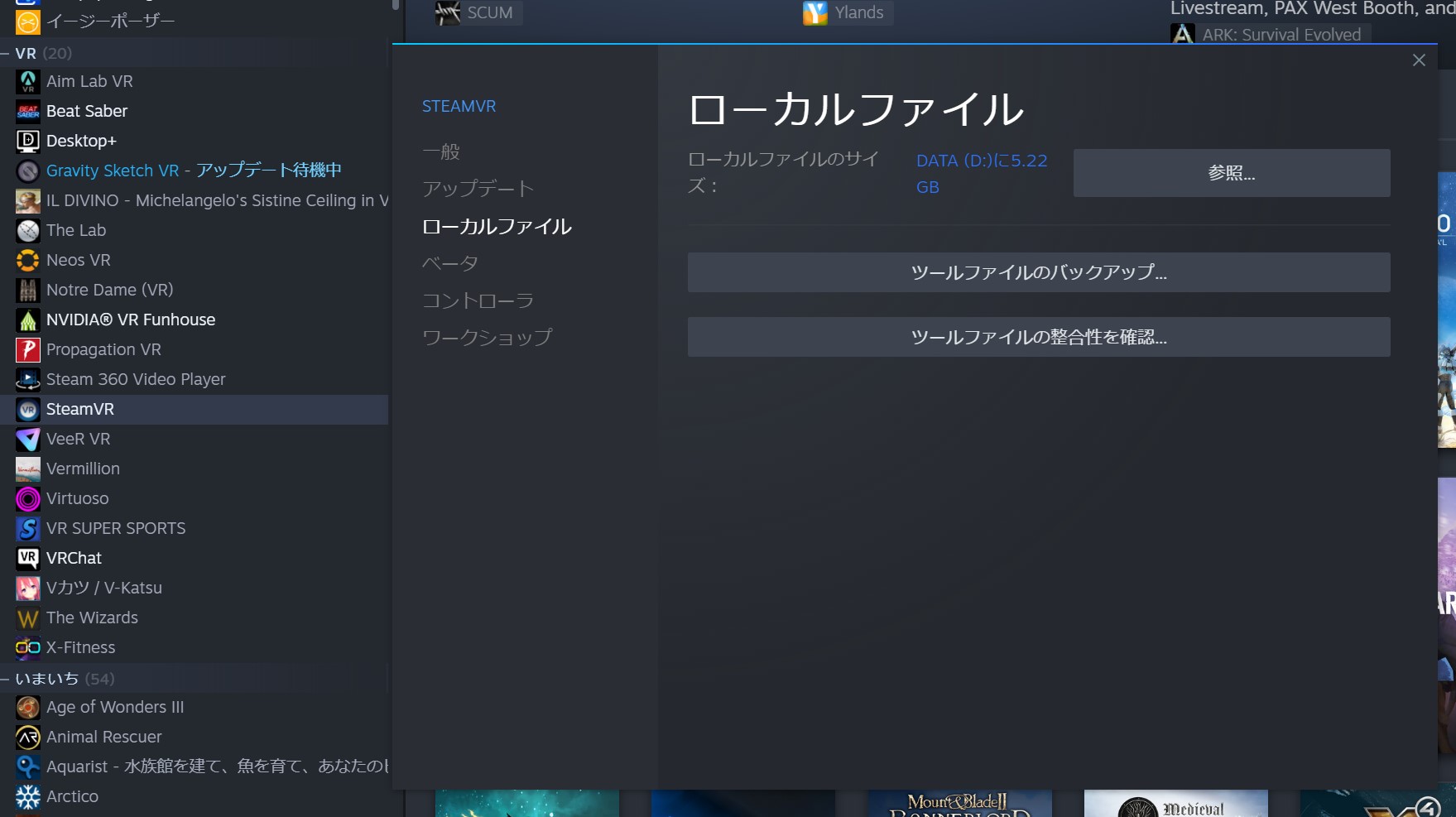Click ツールファイルの整合性を確認 button

(x=1038, y=337)
